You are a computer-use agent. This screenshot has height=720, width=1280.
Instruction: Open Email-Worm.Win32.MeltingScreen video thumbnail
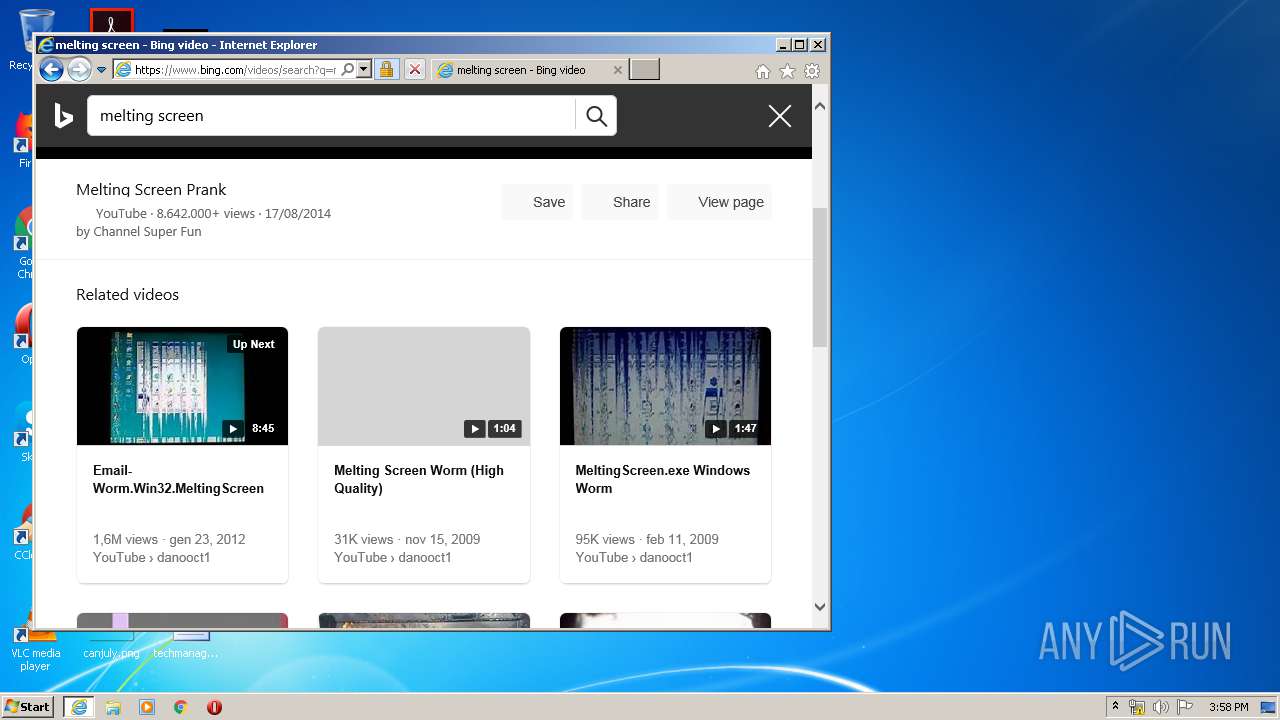[182, 386]
